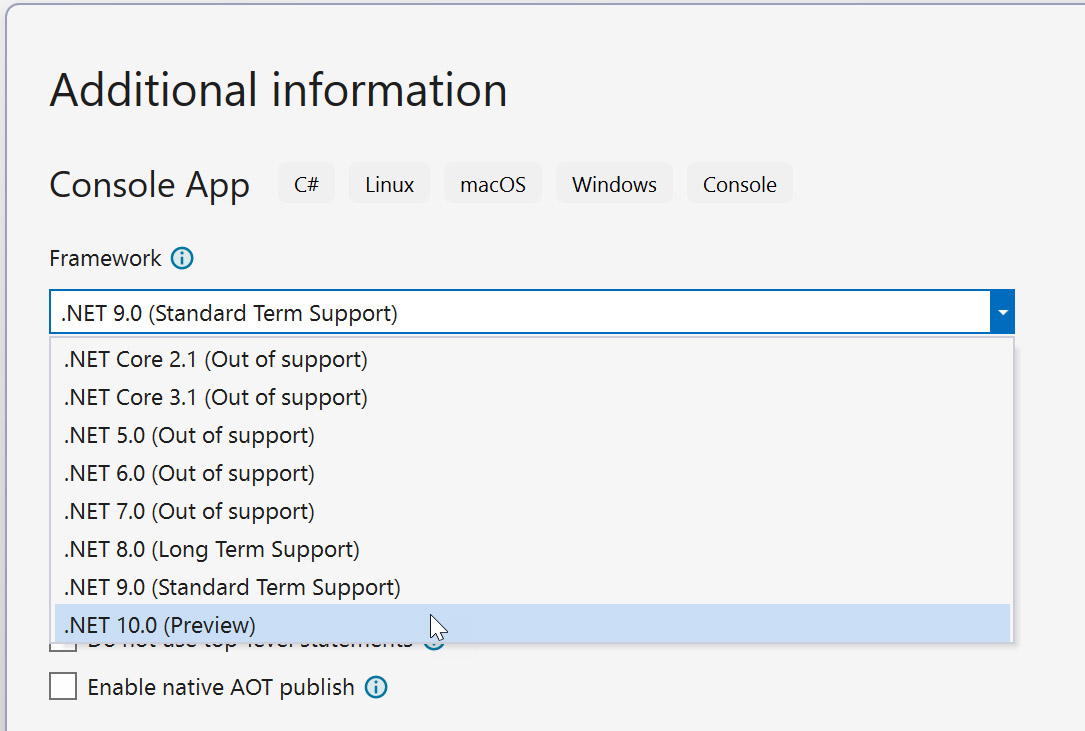Image resolution: width=1085 pixels, height=731 pixels.
Task: Click the C# tag
Action: [307, 184]
